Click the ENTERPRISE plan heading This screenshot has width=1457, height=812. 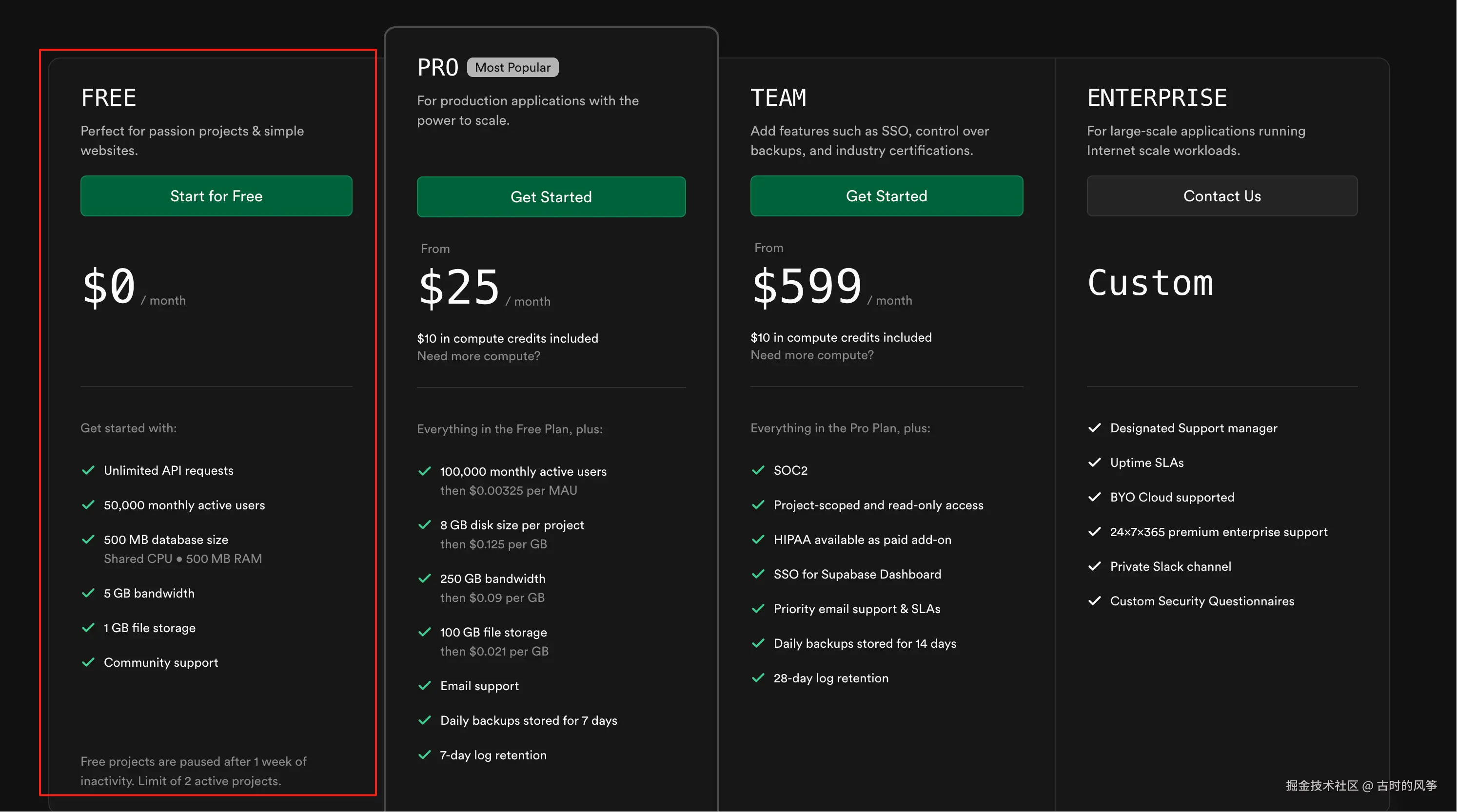tap(1157, 97)
